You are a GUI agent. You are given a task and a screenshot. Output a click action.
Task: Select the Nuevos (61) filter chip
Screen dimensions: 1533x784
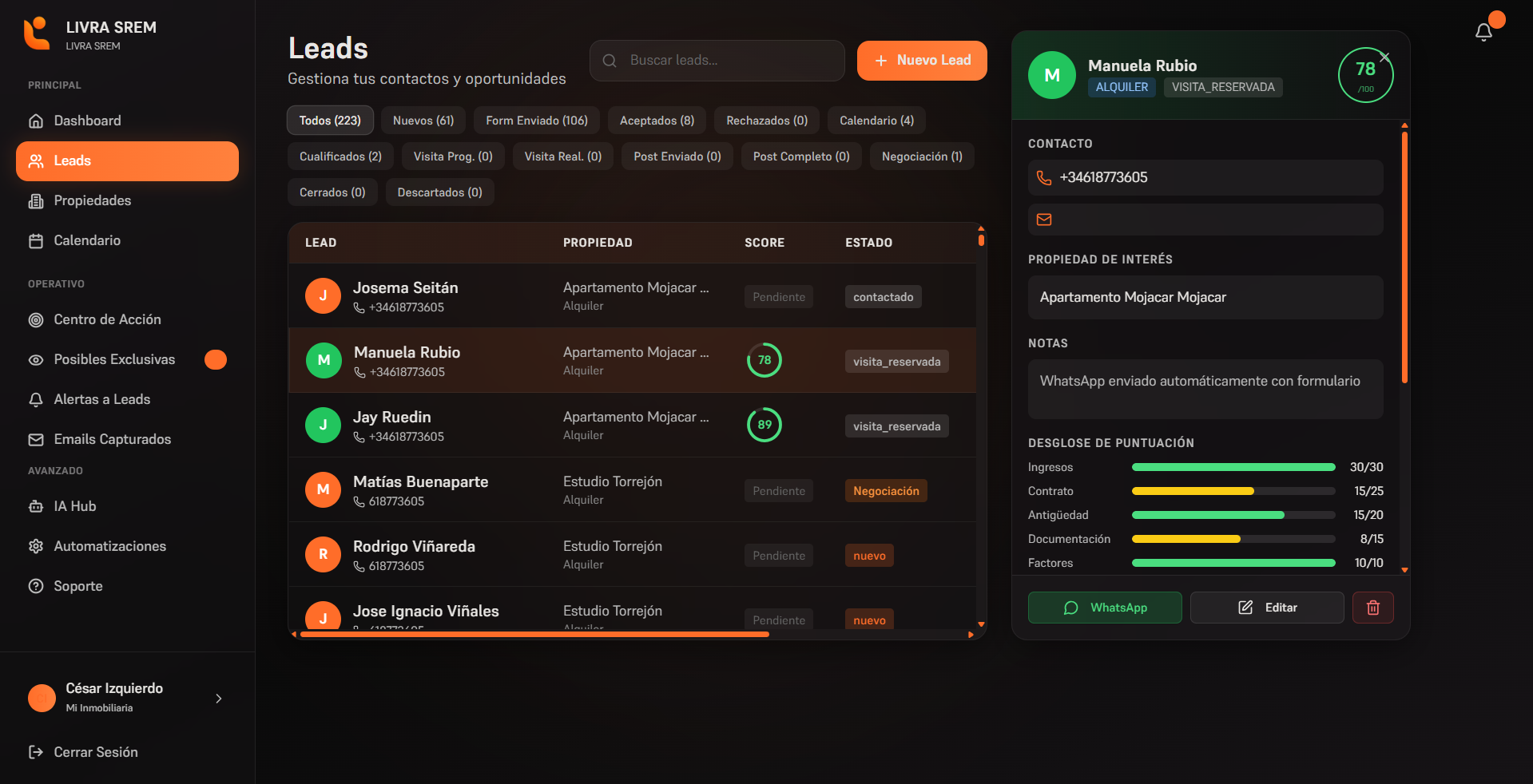coord(423,121)
